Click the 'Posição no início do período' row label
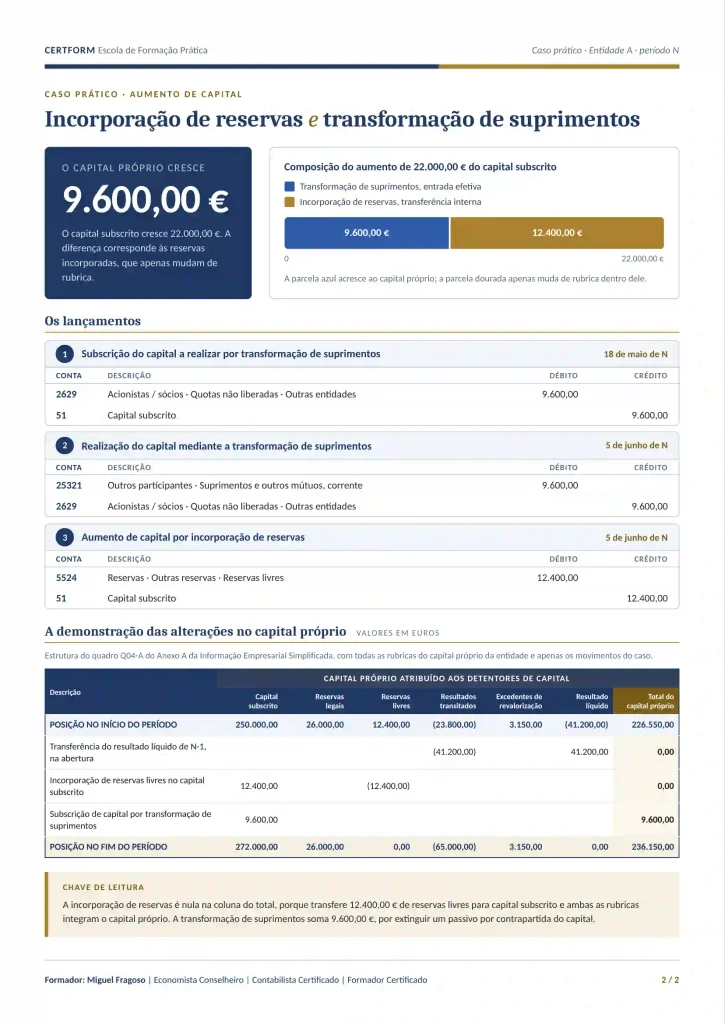 click(x=113, y=725)
